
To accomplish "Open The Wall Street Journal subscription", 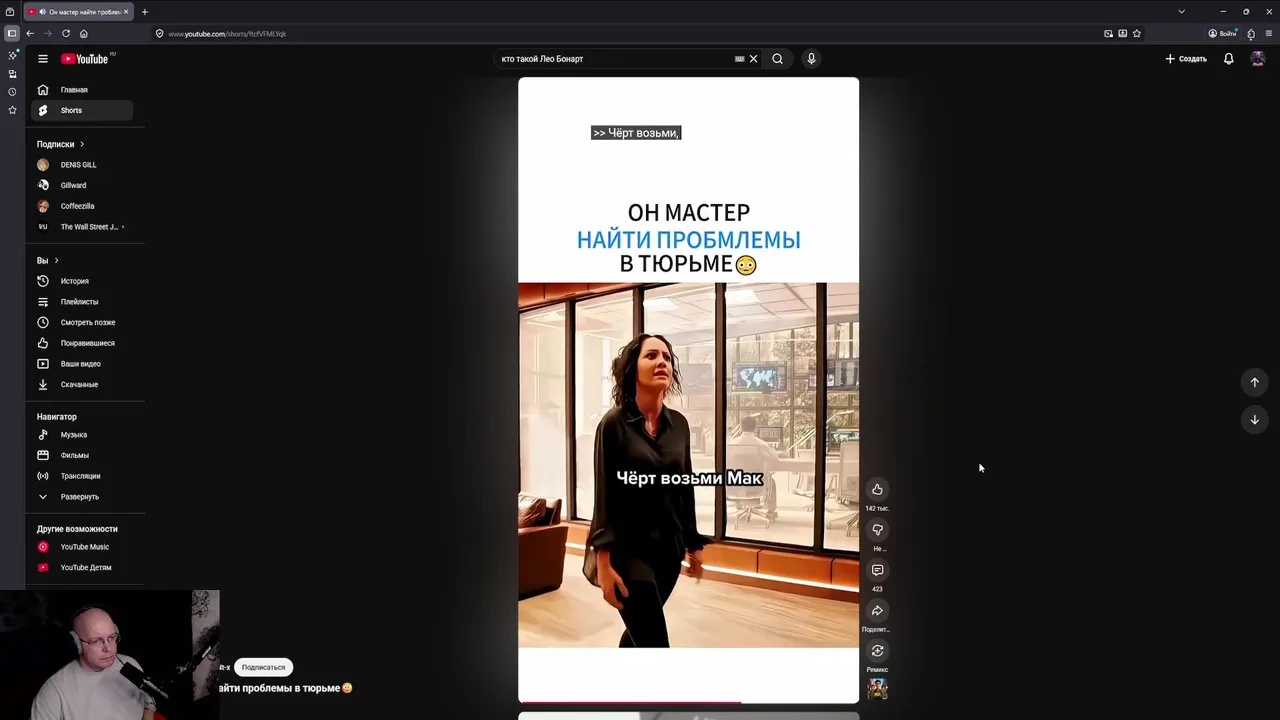I will (x=84, y=227).
